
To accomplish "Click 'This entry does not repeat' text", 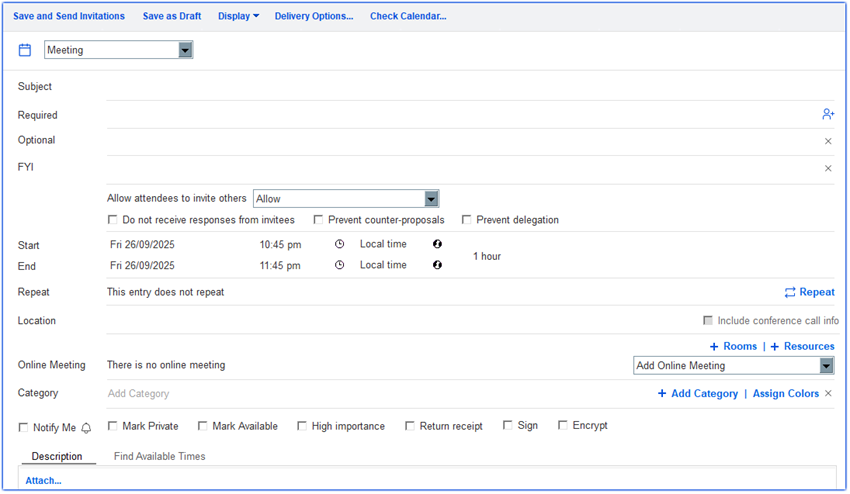I will (165, 292).
